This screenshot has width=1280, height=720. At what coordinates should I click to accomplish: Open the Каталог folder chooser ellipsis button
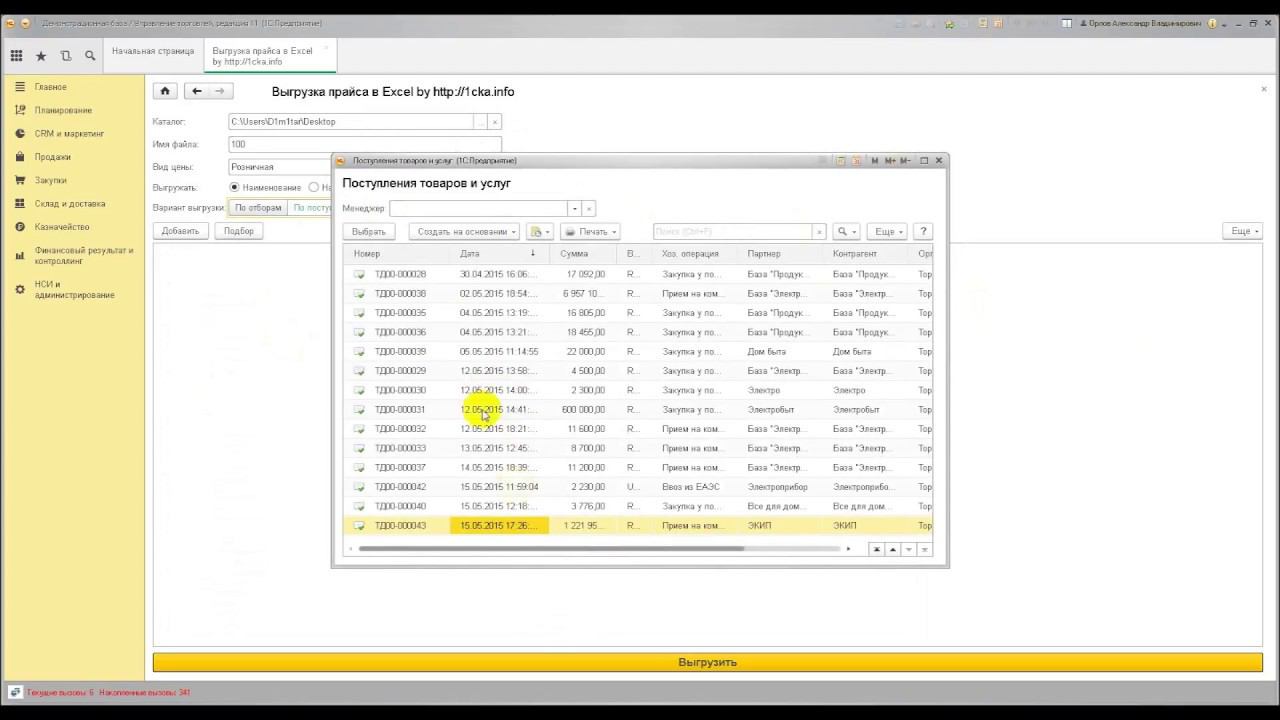[480, 121]
